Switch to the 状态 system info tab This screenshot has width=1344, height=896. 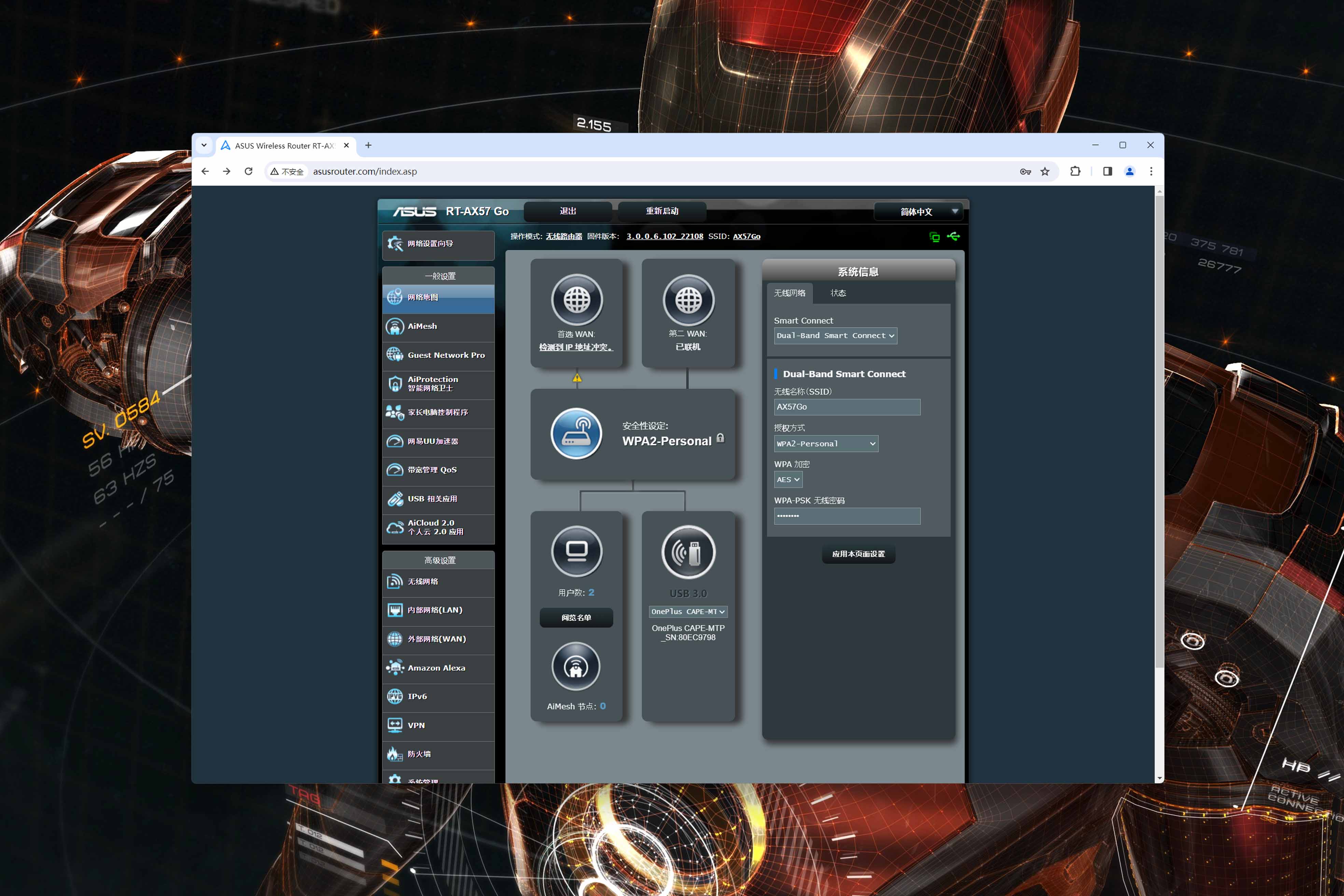click(838, 293)
